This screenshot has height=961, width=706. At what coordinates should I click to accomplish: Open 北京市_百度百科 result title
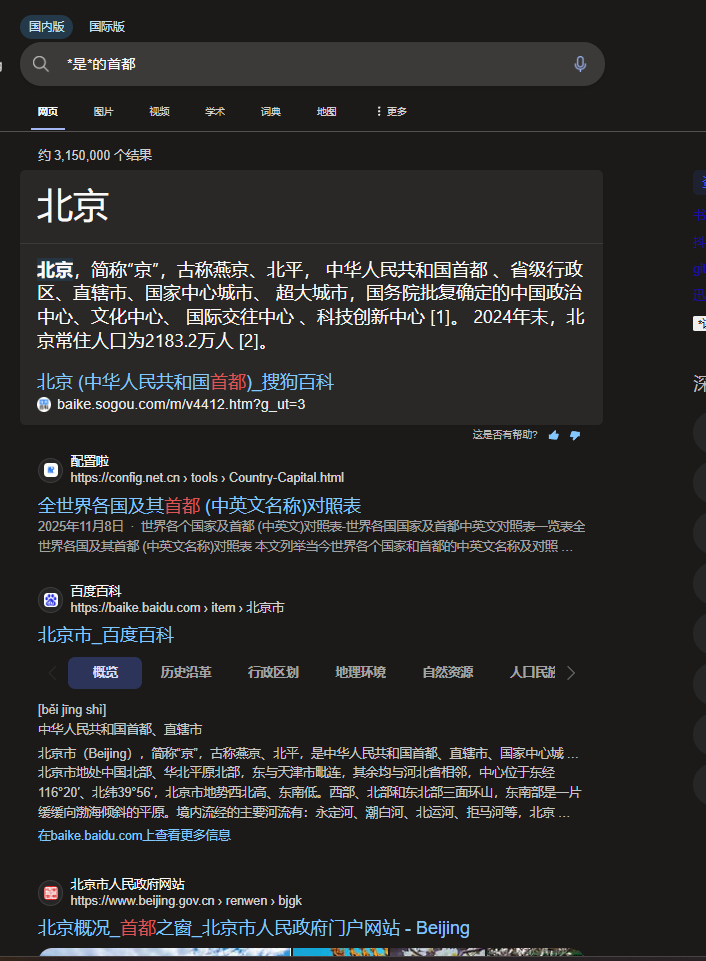coord(106,635)
